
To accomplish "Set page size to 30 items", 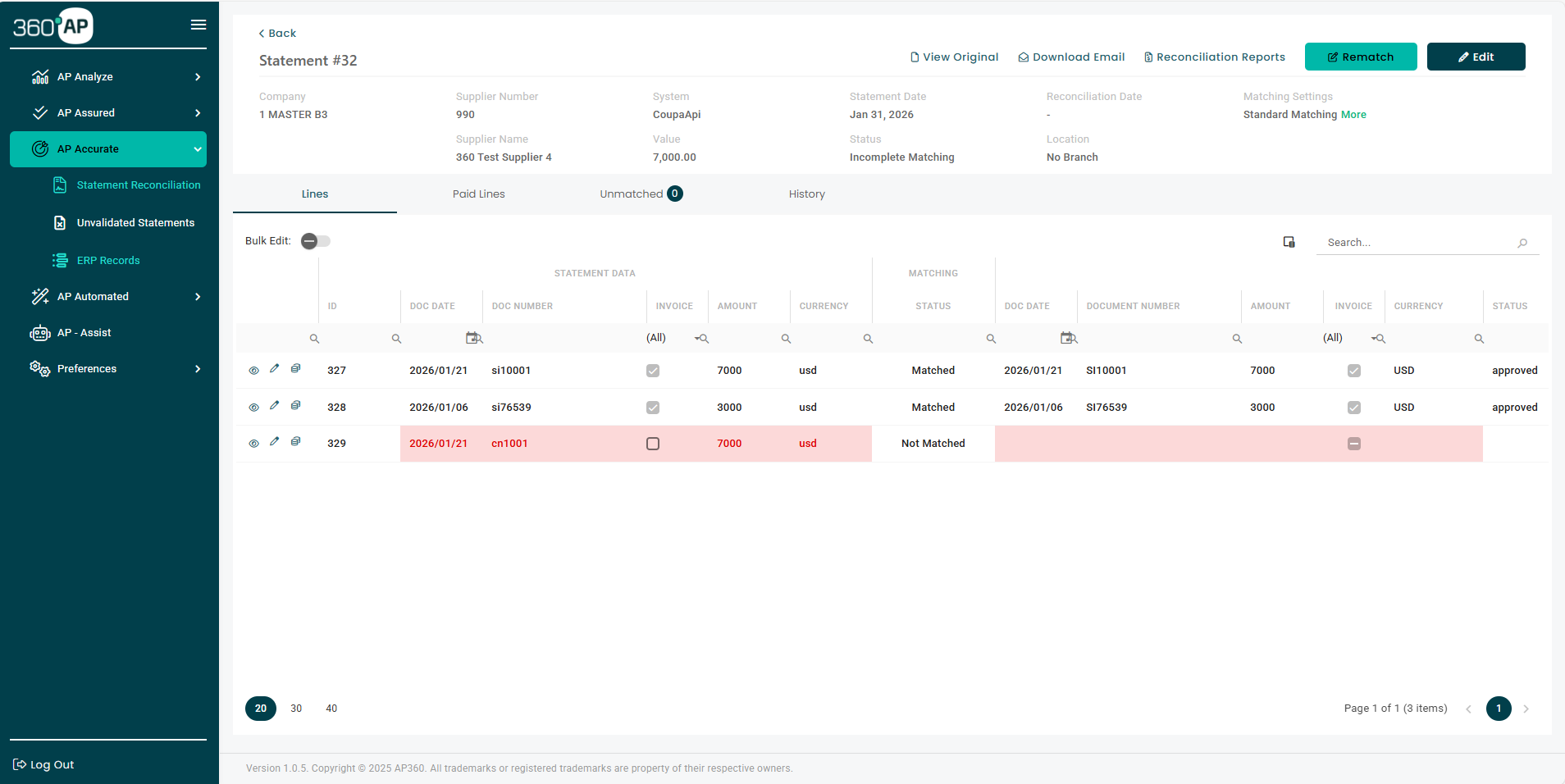I will pos(295,709).
